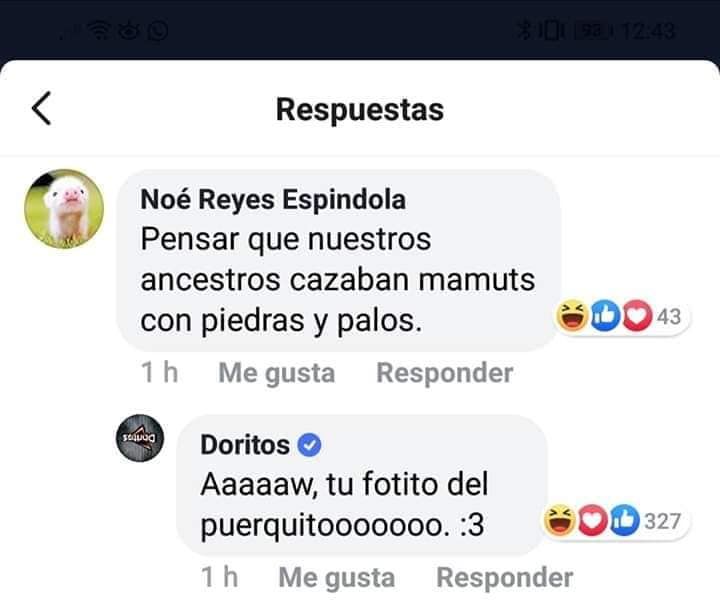Like Noé's comment with Me gusta
Viewport: 720px width, 614px height.
click(x=276, y=373)
